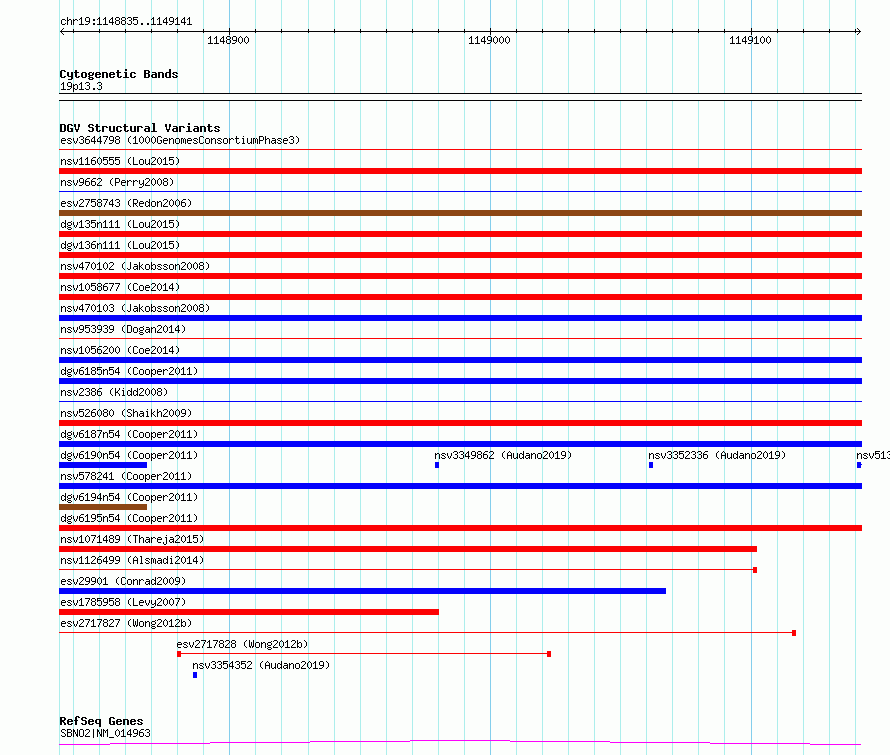Viewport: 890px width, 755px height.
Task: Click dgv6185n54 (Cooper2011) variant label
Action: [129, 371]
